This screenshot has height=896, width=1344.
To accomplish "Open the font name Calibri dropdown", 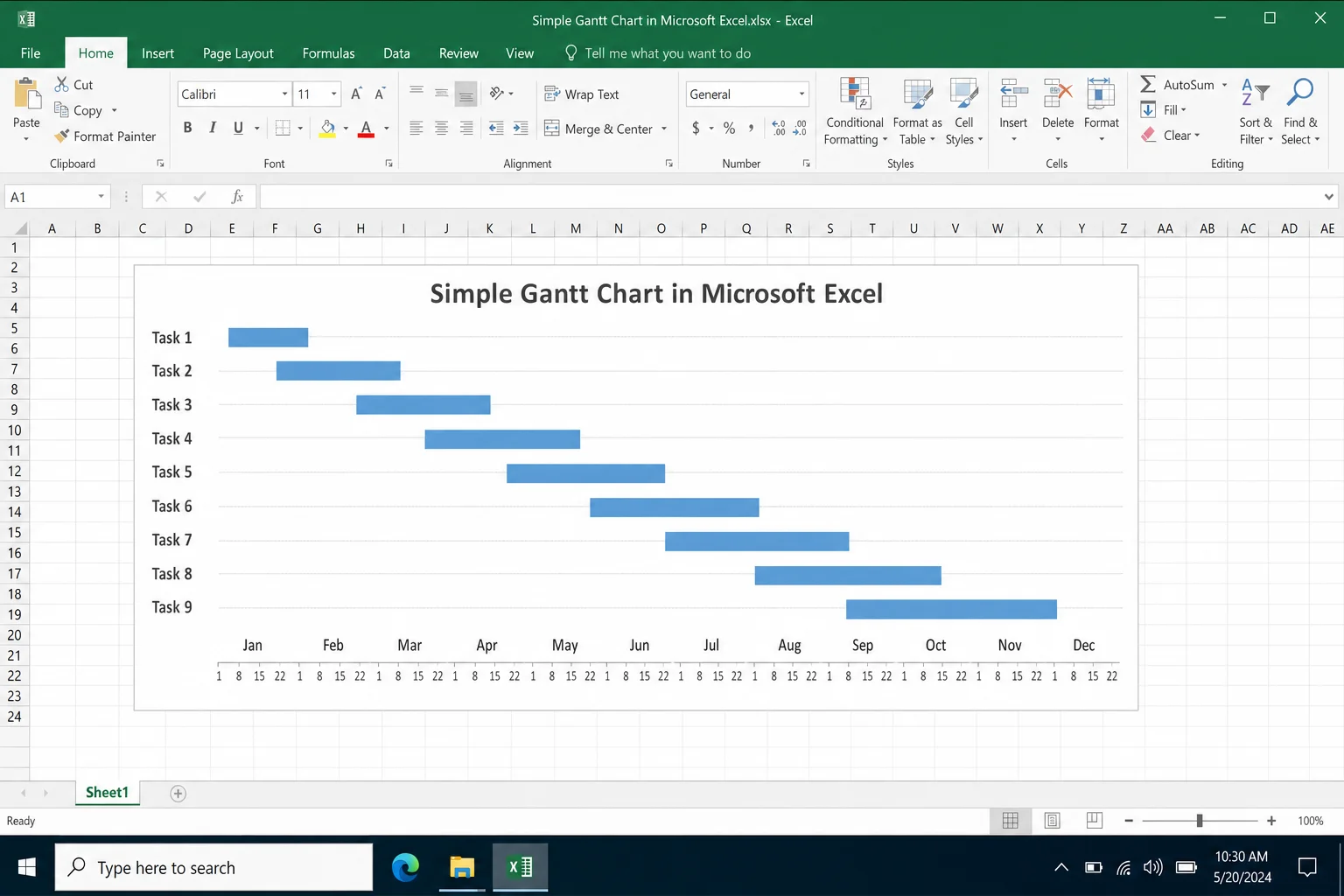I will pyautogui.click(x=284, y=94).
